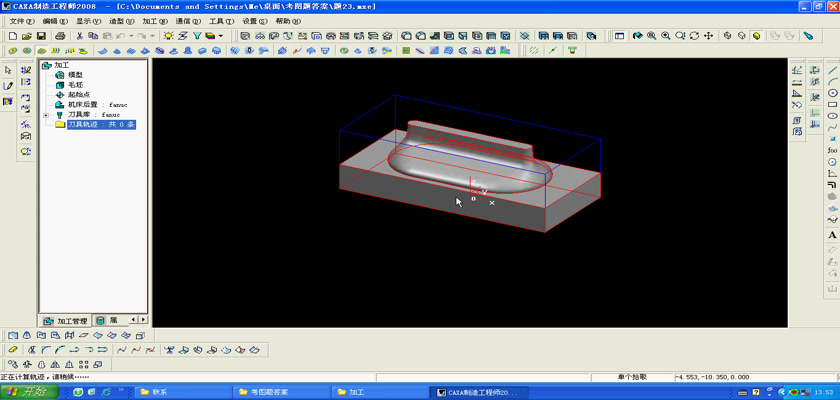The width and height of the screenshot is (840, 400).
Task: Select the Arc tool in right toolbar
Action: coord(832,81)
